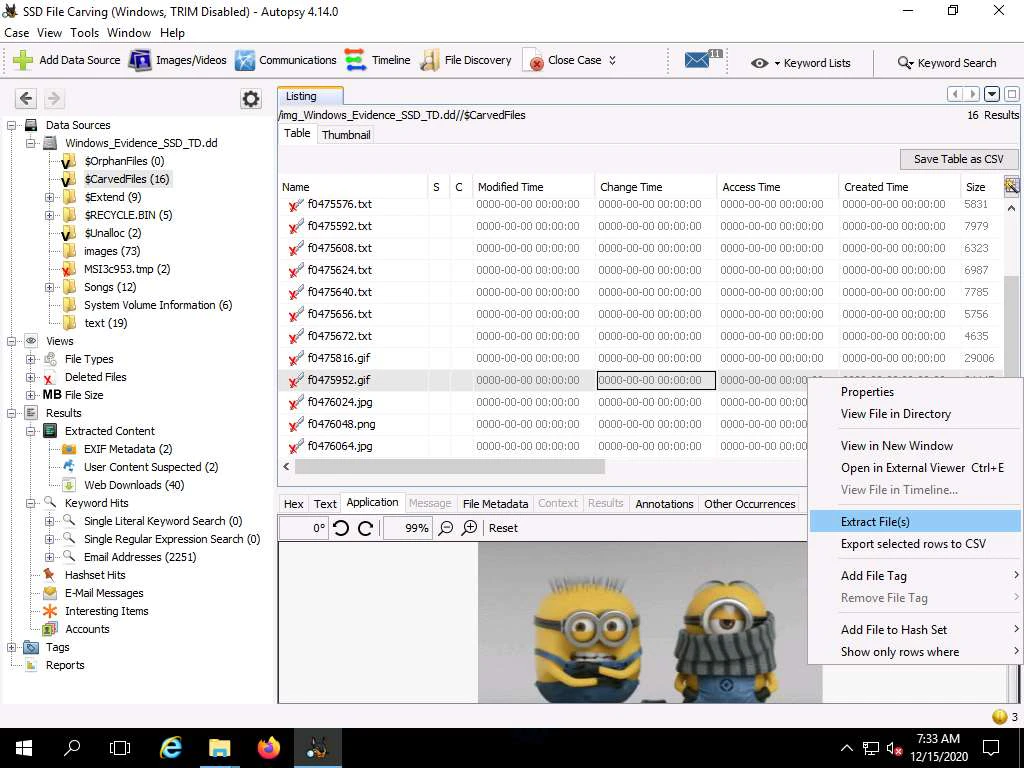Select Email Addresses (2251) in tree
The image size is (1024, 768).
pyautogui.click(x=140, y=557)
